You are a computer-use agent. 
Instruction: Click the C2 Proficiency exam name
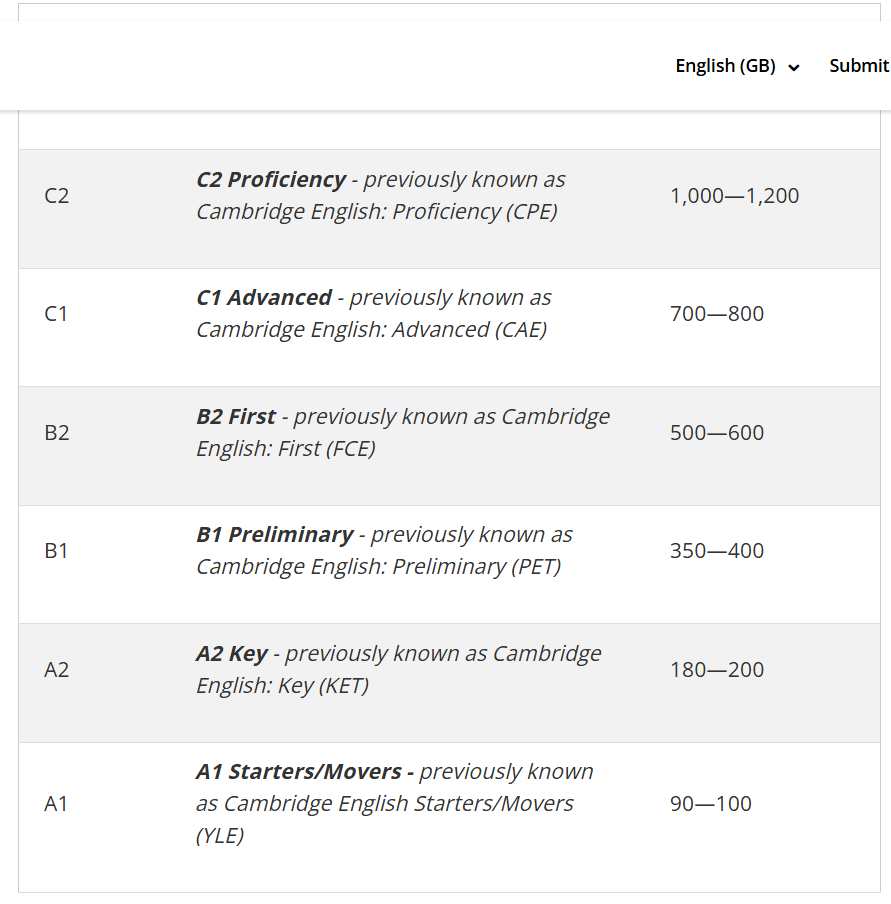[271, 180]
